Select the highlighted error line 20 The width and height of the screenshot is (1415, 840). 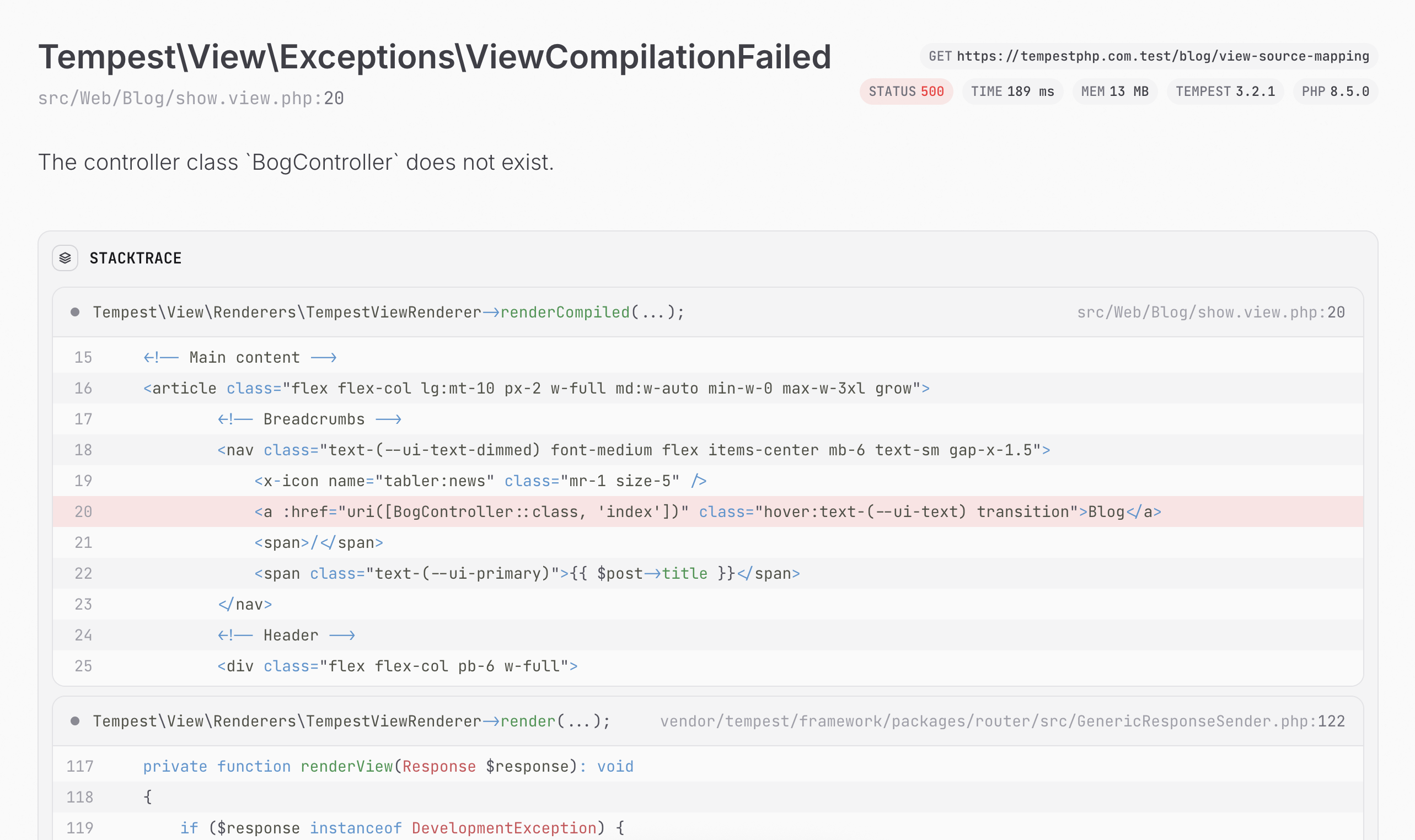click(x=708, y=511)
